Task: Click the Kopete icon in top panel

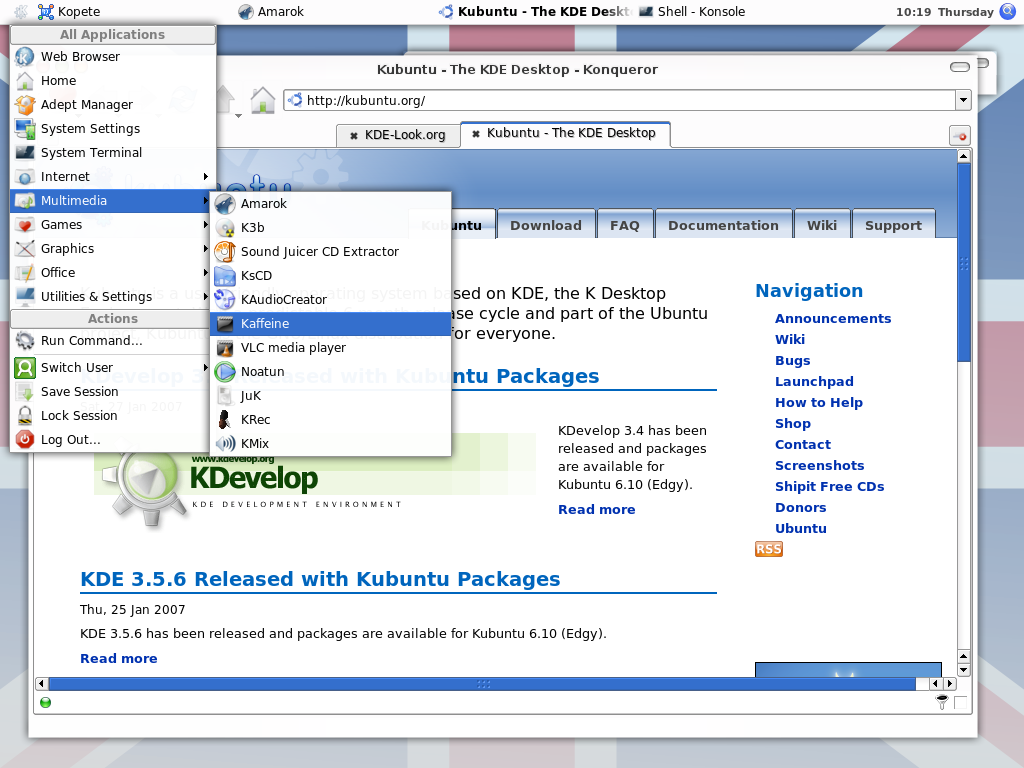Action: coord(46,11)
